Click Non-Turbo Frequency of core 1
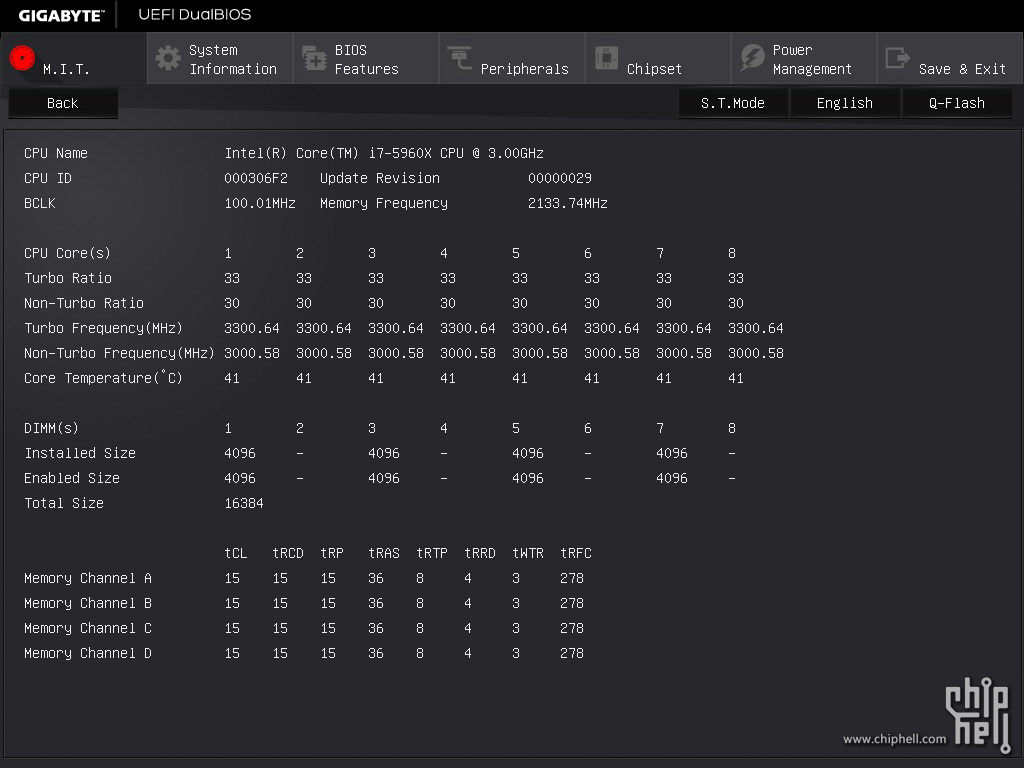Screen dimensions: 1024x768 point(252,353)
